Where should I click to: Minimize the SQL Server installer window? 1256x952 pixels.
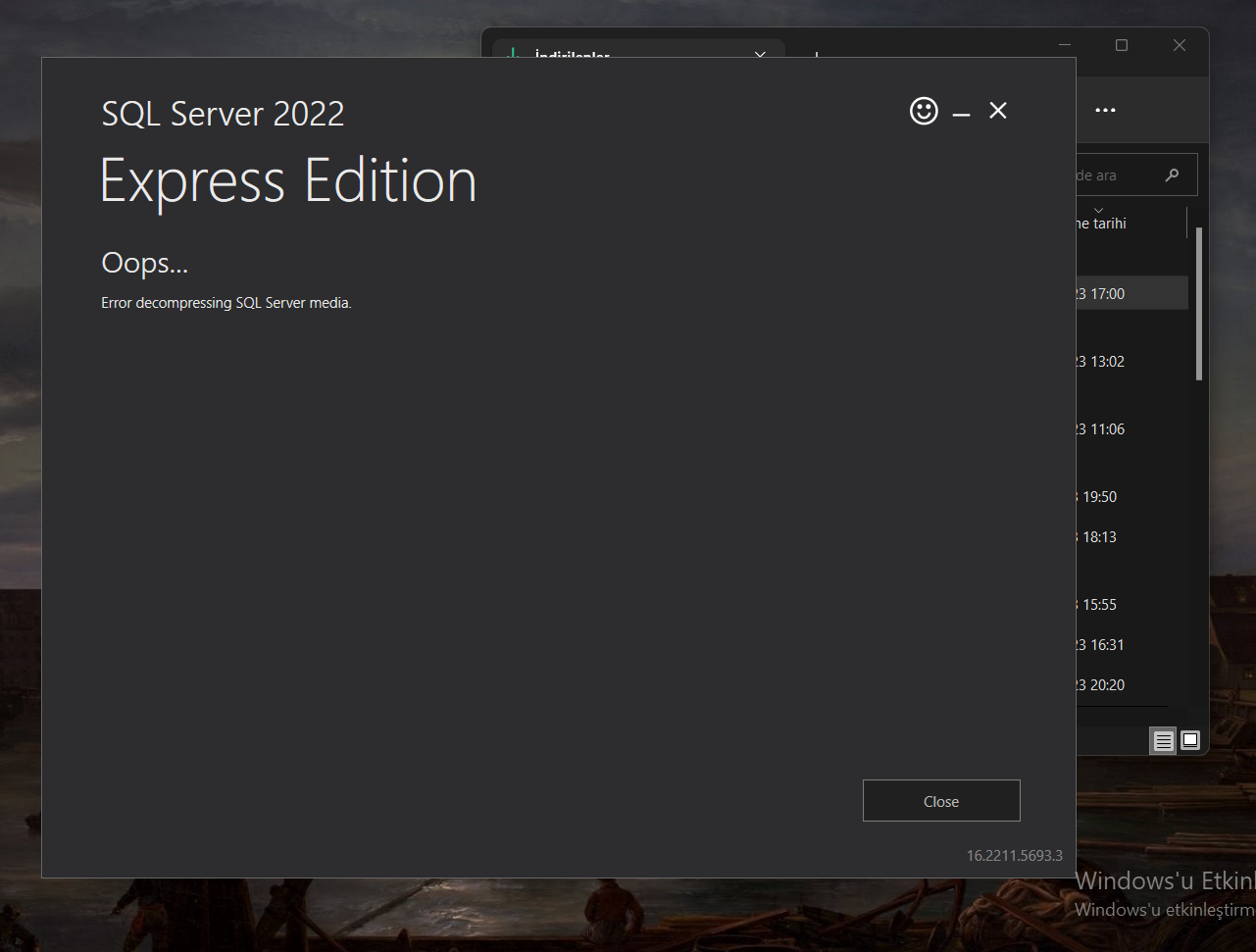coord(961,115)
